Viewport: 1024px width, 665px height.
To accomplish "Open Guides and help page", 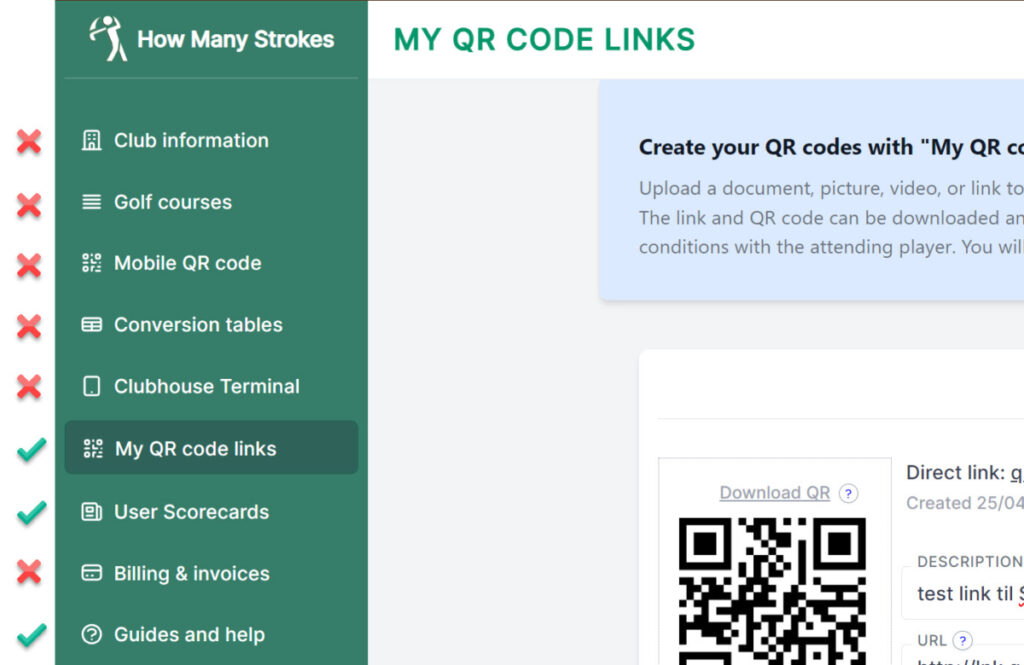I will 211,634.
